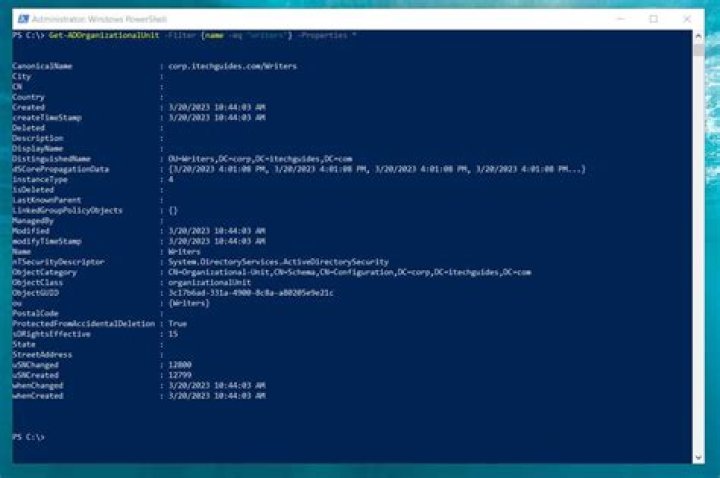Click the nTSecurityDescriptor value
Image resolution: width=720 pixels, height=478 pixels.
point(278,262)
